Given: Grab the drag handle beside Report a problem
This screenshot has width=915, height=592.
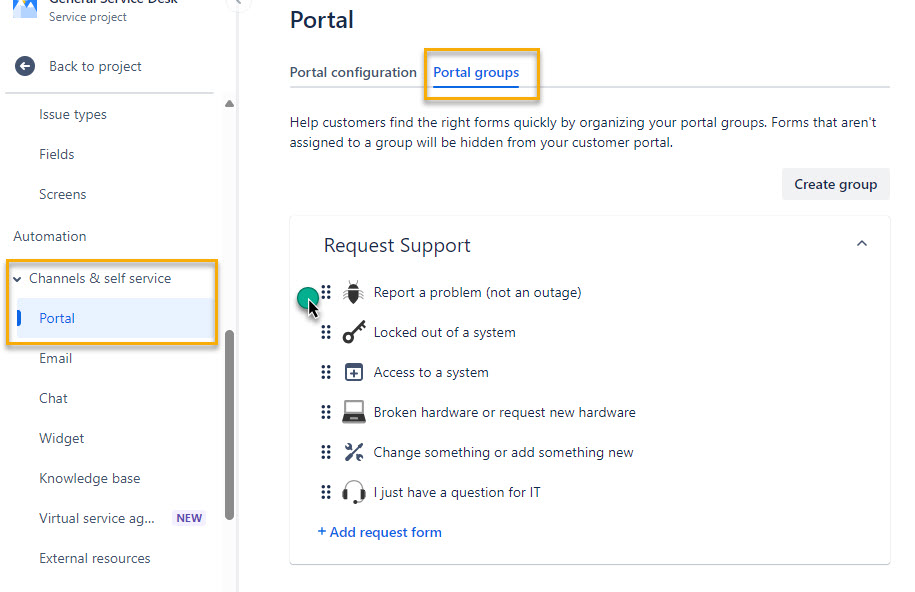Looking at the screenshot, I should coord(325,292).
